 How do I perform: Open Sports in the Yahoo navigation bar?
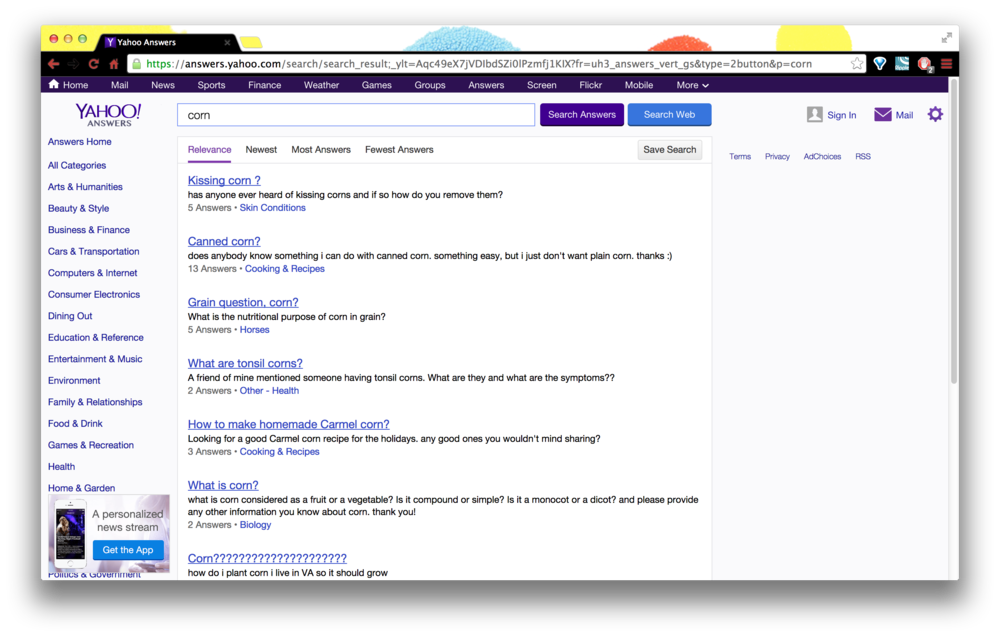pyautogui.click(x=211, y=85)
